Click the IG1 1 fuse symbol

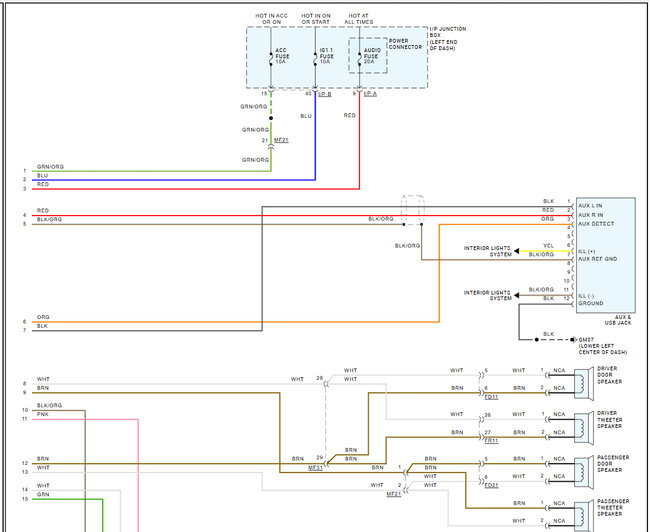tap(315, 59)
